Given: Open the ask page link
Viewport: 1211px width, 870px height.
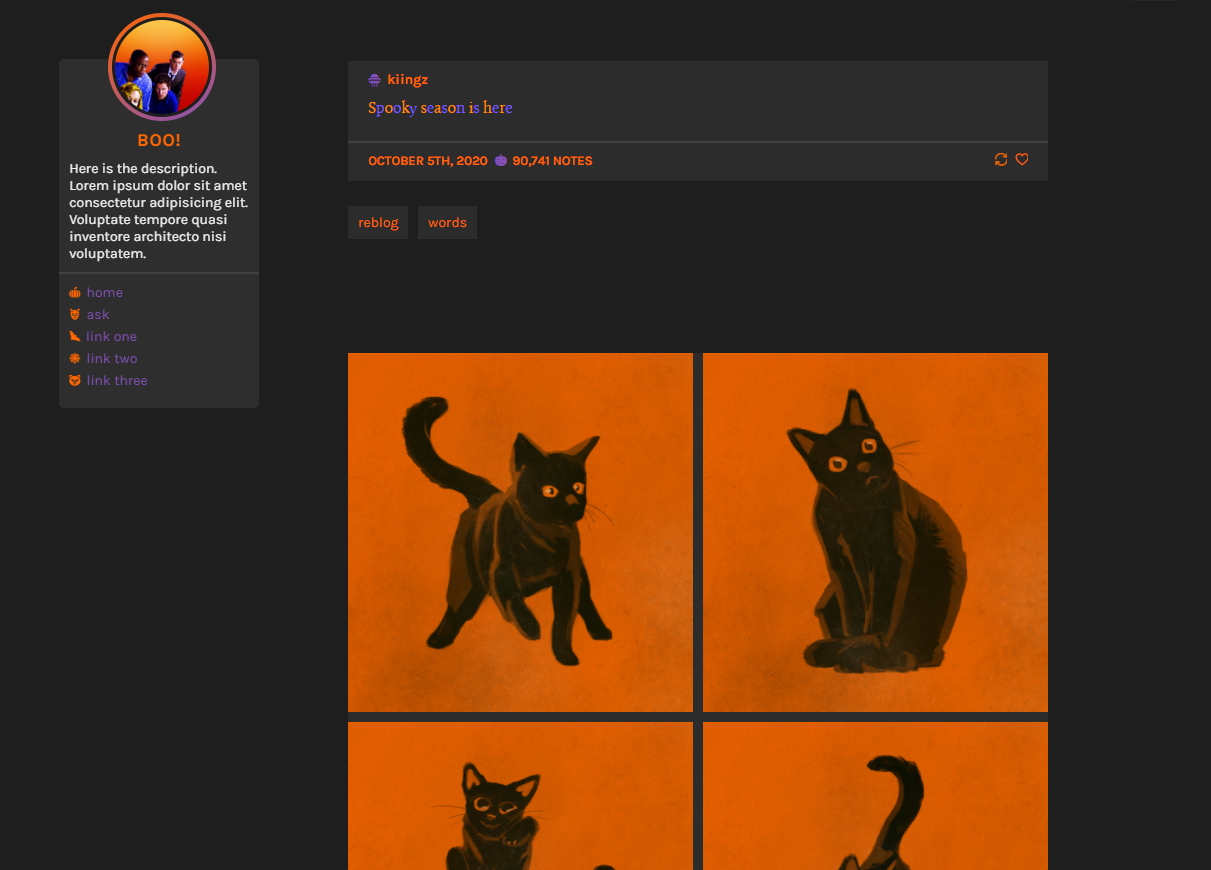Looking at the screenshot, I should [x=98, y=315].
